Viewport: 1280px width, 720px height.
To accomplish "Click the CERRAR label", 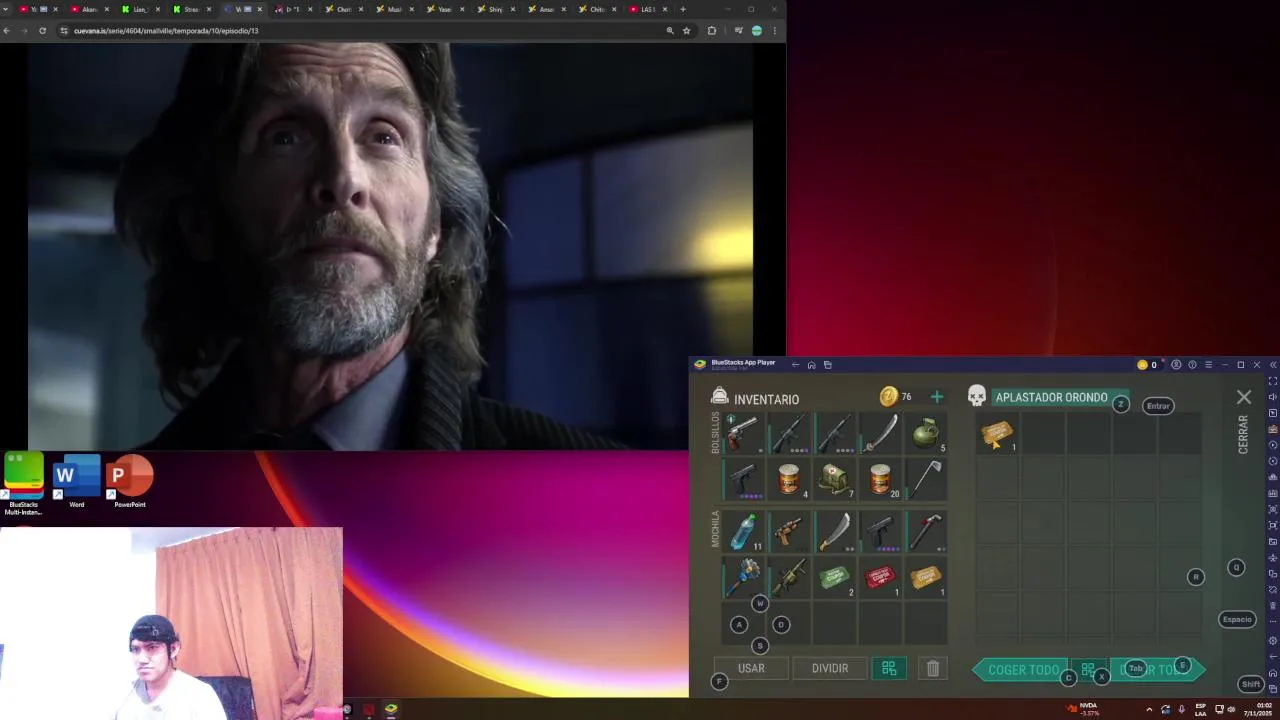I will 1243,435.
